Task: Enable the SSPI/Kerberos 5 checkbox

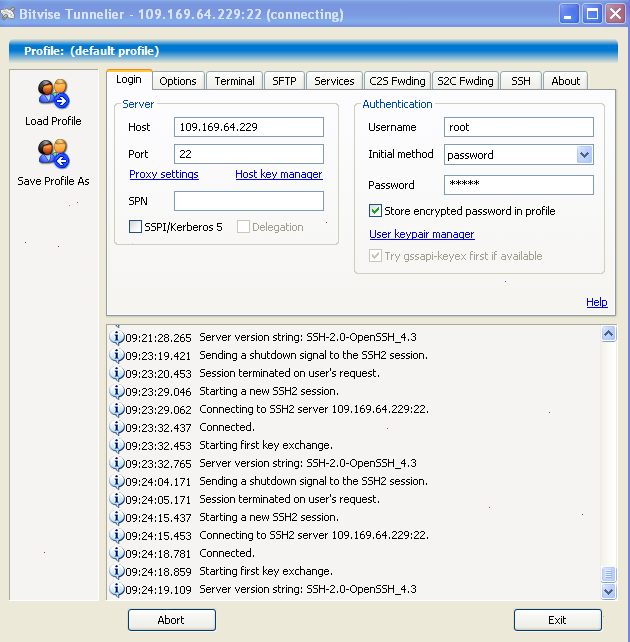Action: (135, 226)
